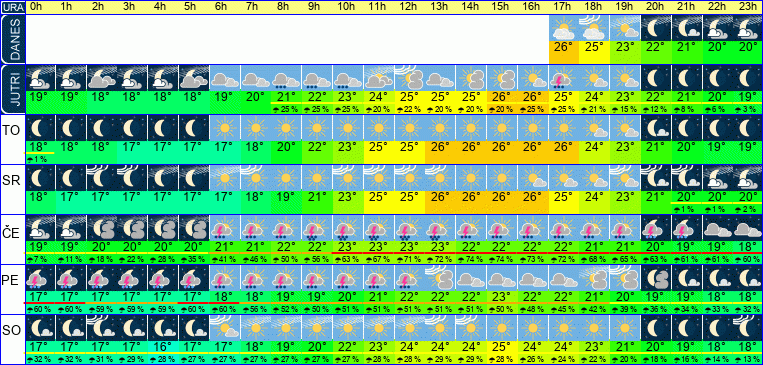Click the JUTRI 8h rain cloud icon

pyautogui.click(x=286, y=78)
